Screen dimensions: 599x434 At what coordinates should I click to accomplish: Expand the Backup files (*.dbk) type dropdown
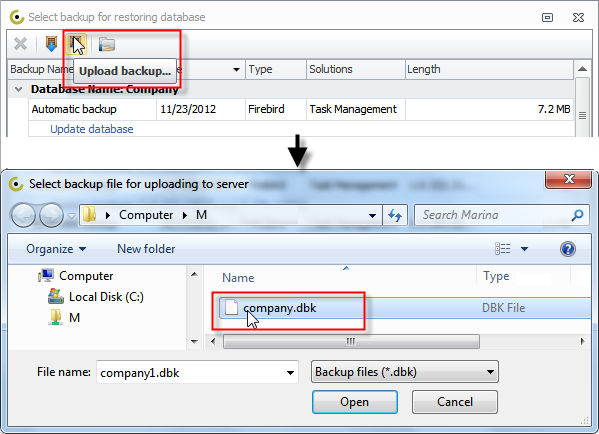pos(490,372)
